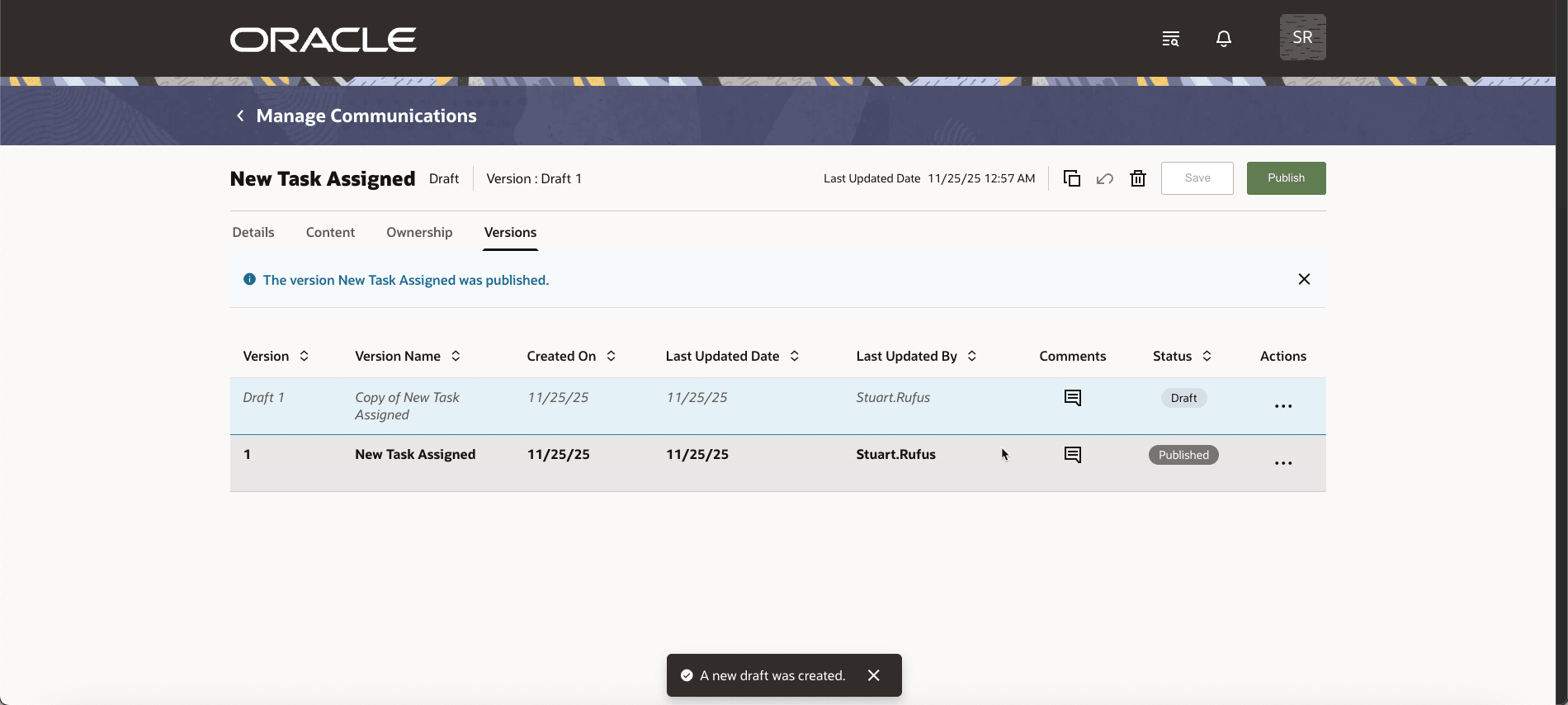Click the Draft status badge
Screen dimensions: 1568x705
click(x=1183, y=398)
